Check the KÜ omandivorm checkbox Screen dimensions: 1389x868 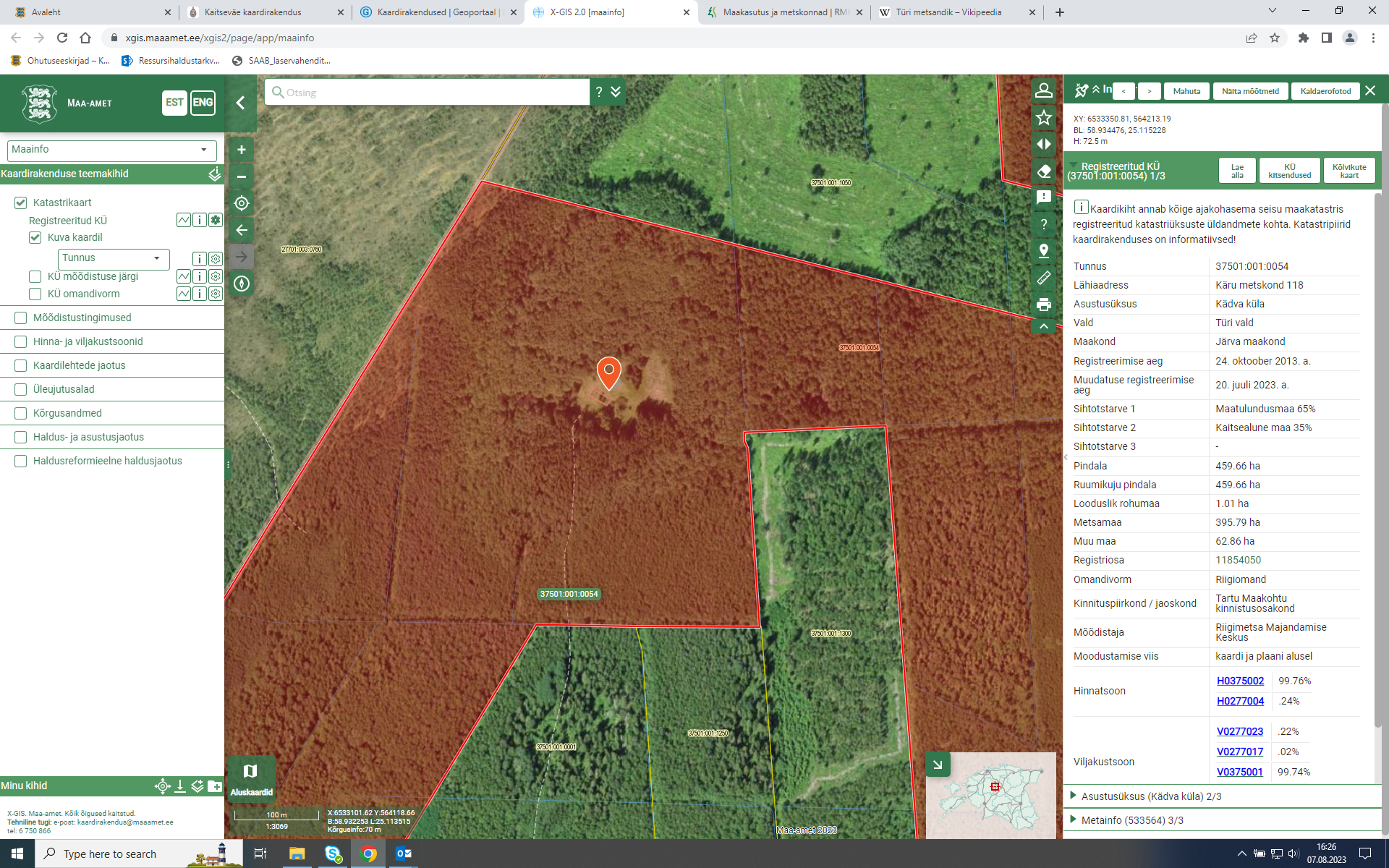[35, 294]
